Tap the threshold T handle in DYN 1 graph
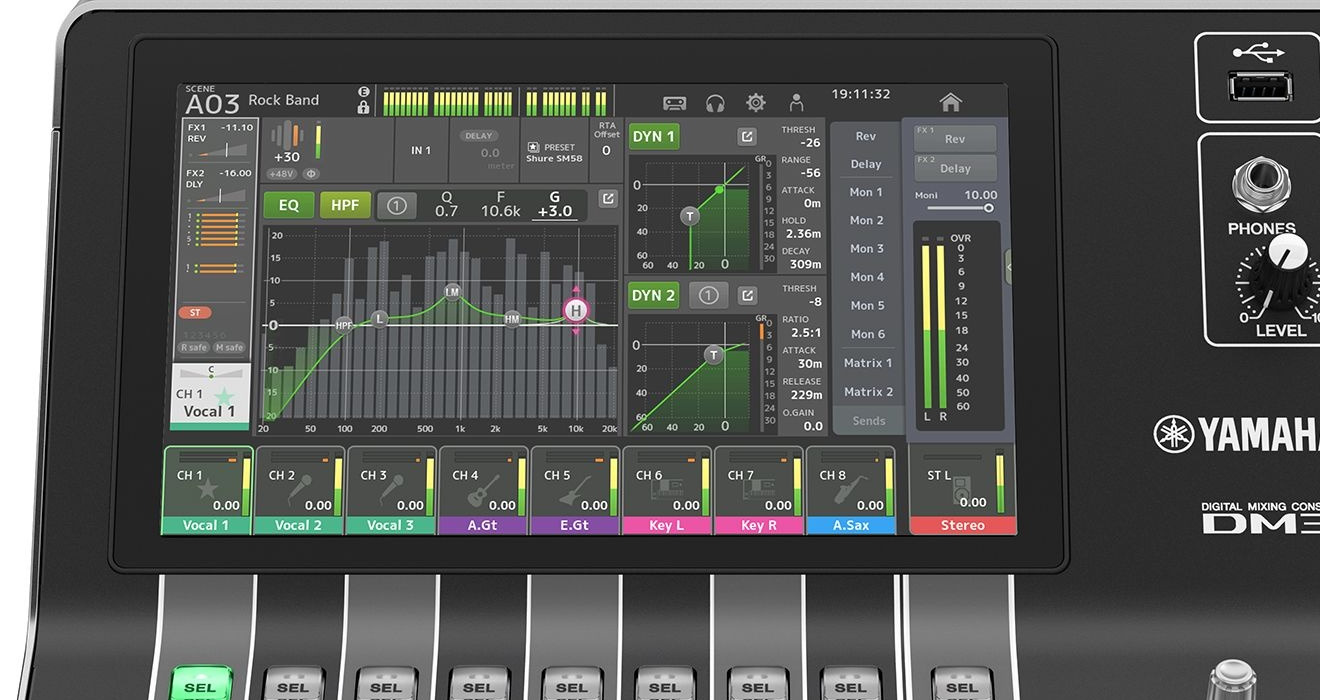Viewport: 1320px width, 700px height. coord(689,216)
